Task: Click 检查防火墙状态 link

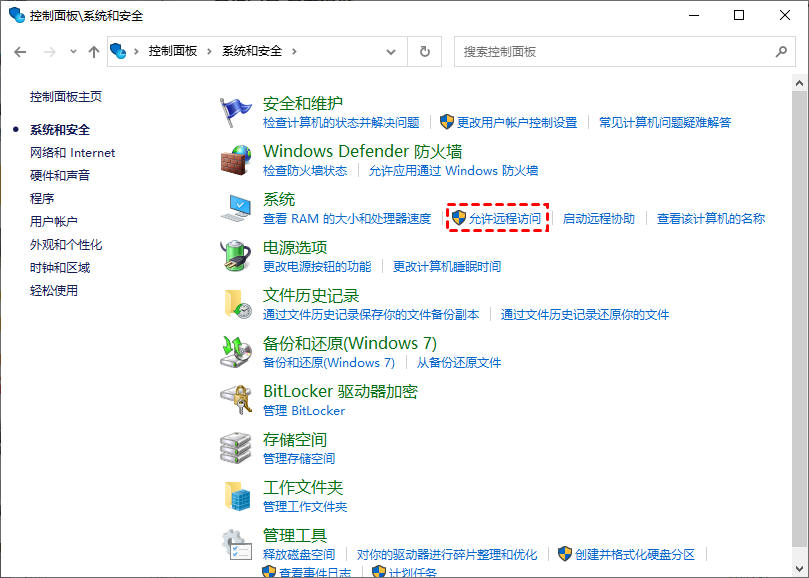Action: 305,170
